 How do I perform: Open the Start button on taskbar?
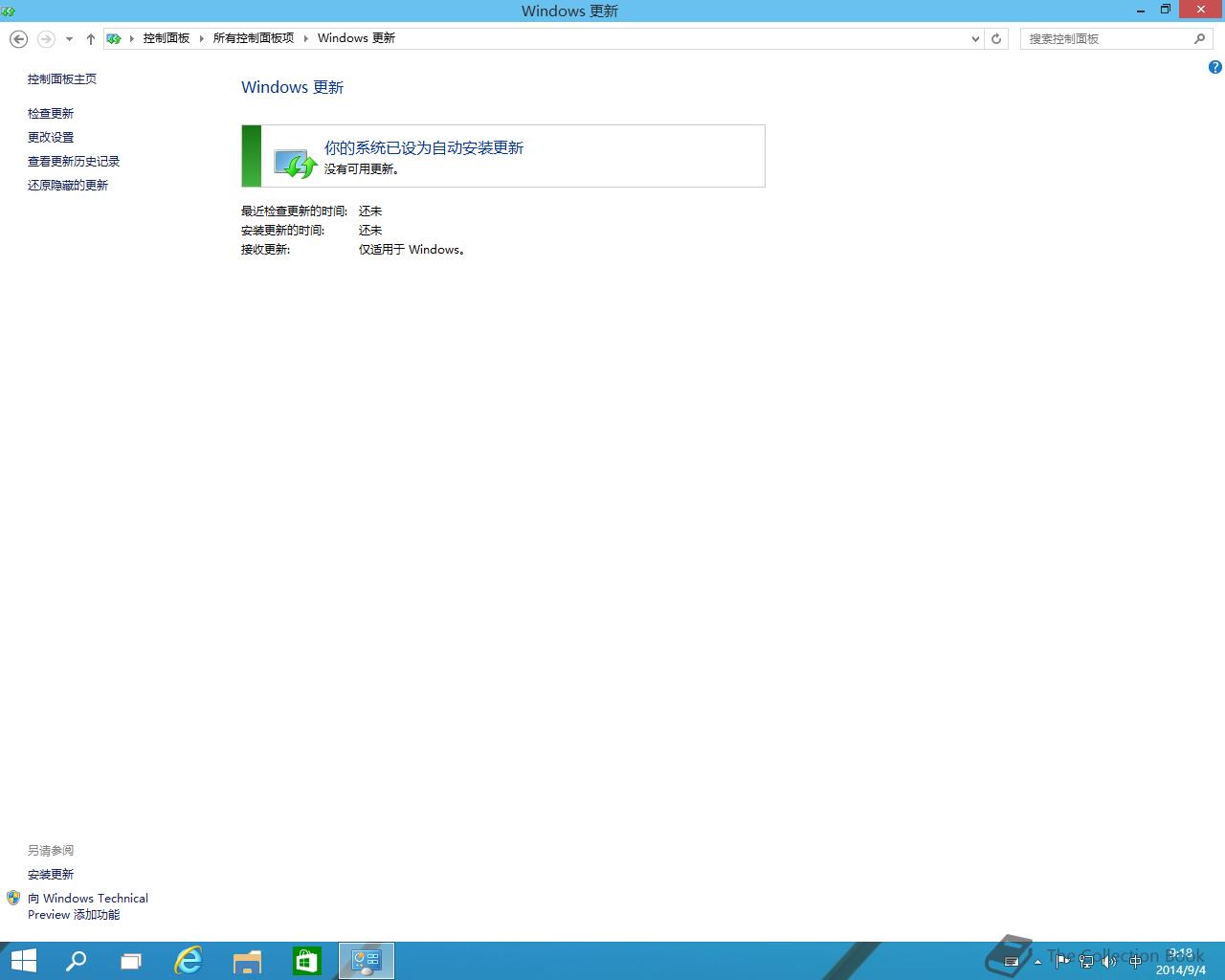click(23, 961)
